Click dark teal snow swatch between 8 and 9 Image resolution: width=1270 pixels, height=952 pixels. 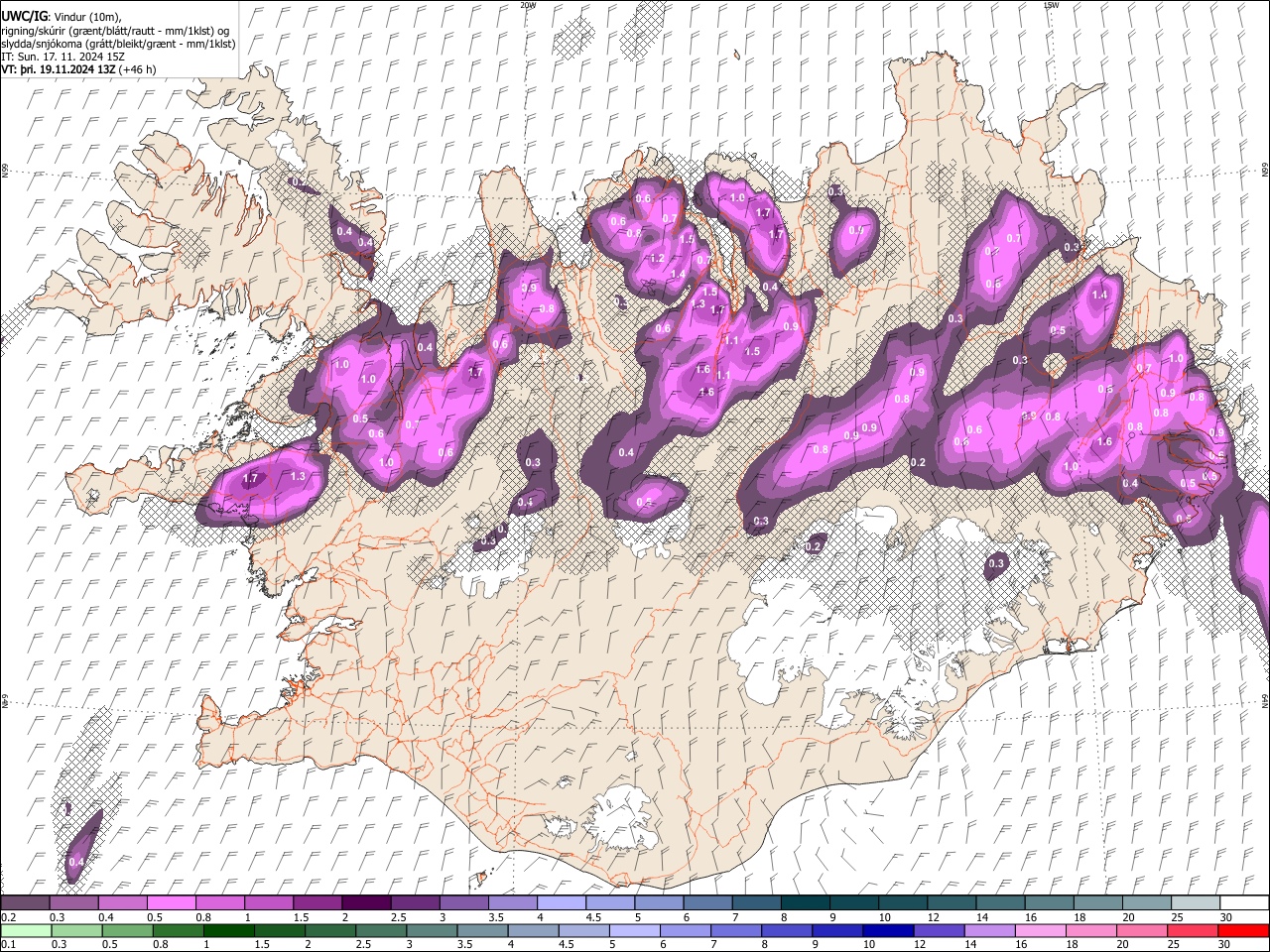click(x=804, y=903)
